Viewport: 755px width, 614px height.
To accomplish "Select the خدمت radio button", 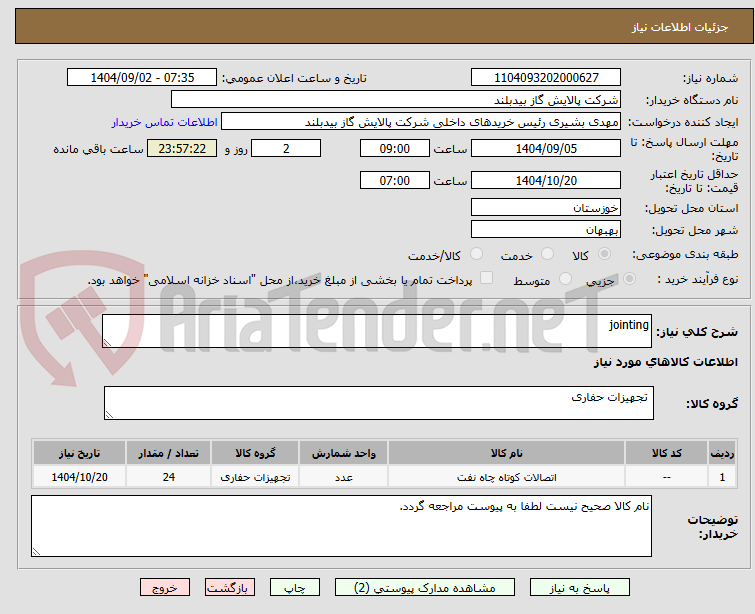I will coord(547,254).
